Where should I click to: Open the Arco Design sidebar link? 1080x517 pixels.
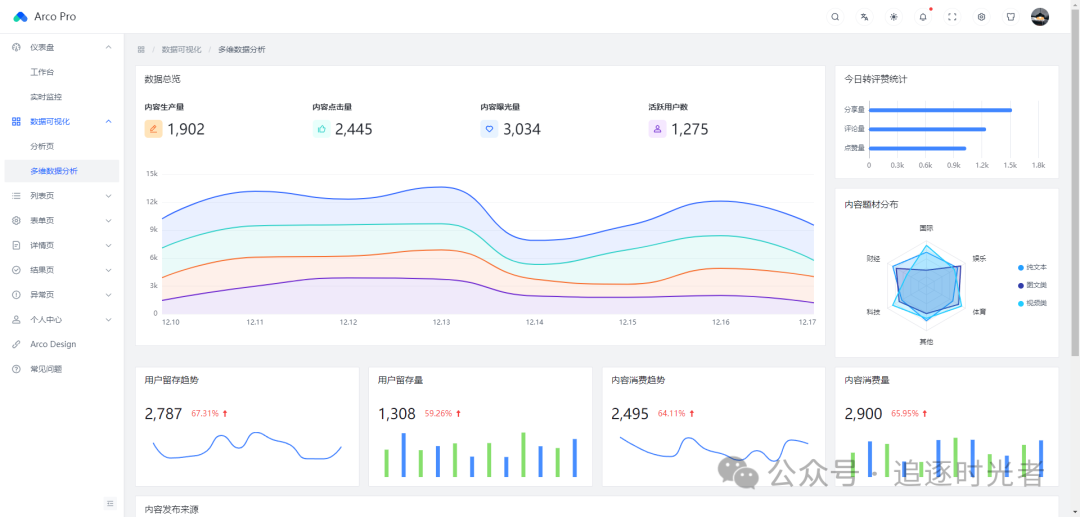pos(52,344)
